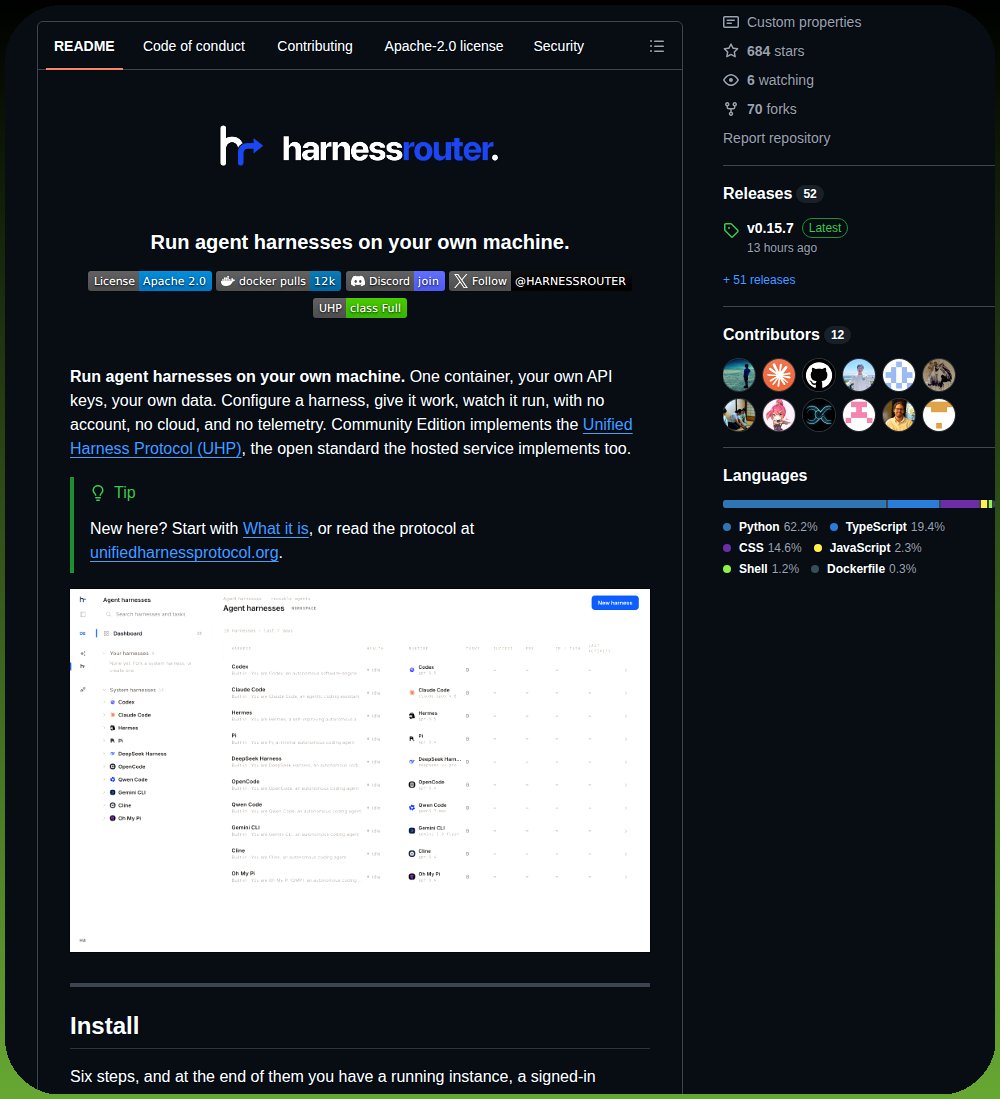Click the Python segment of language bar

pos(804,504)
